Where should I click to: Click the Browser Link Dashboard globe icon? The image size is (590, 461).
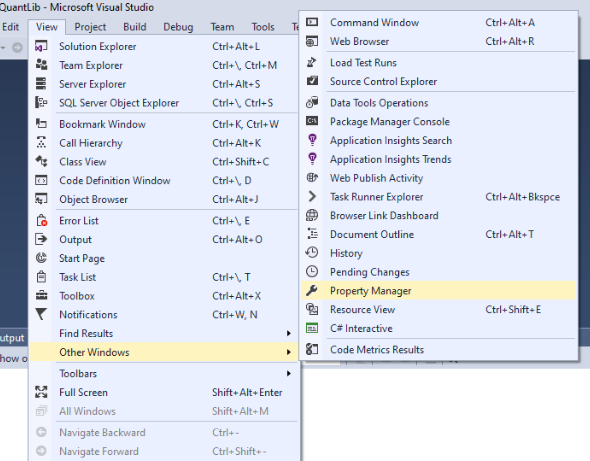point(312,215)
